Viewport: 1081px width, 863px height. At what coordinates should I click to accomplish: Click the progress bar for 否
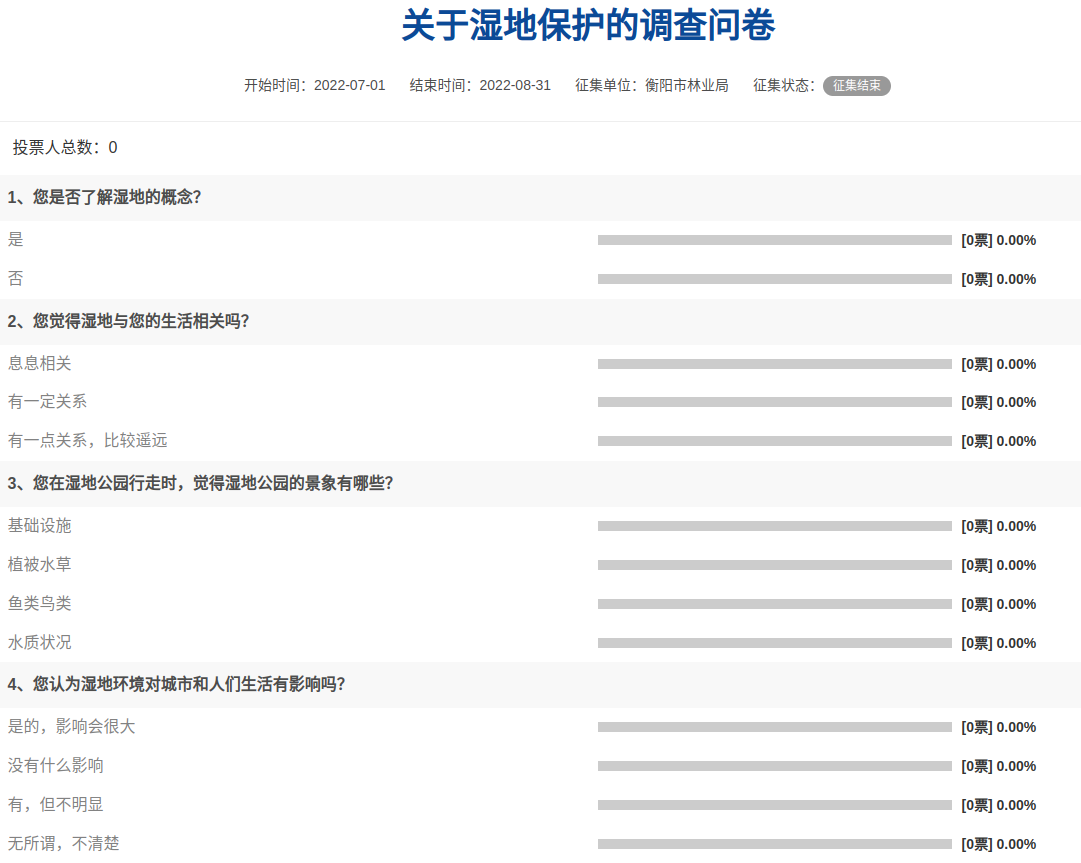(774, 279)
